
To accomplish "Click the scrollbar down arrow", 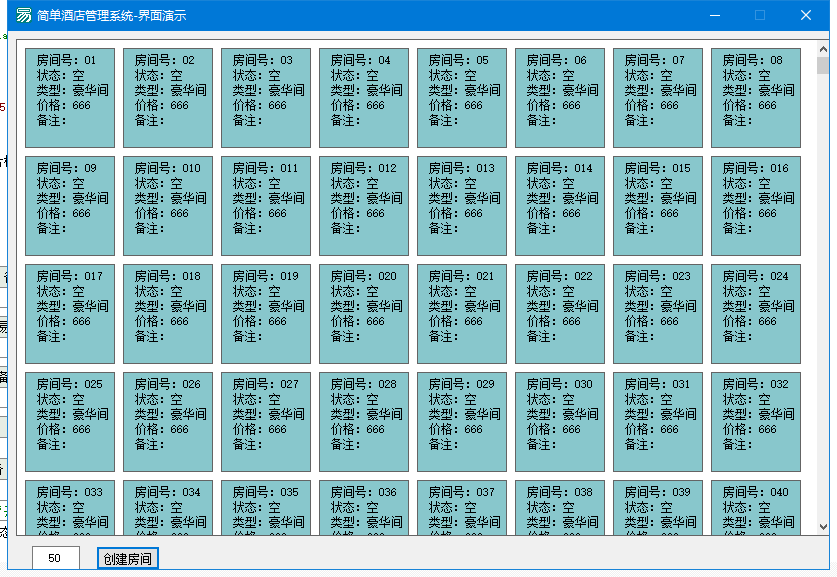I will (823, 527).
